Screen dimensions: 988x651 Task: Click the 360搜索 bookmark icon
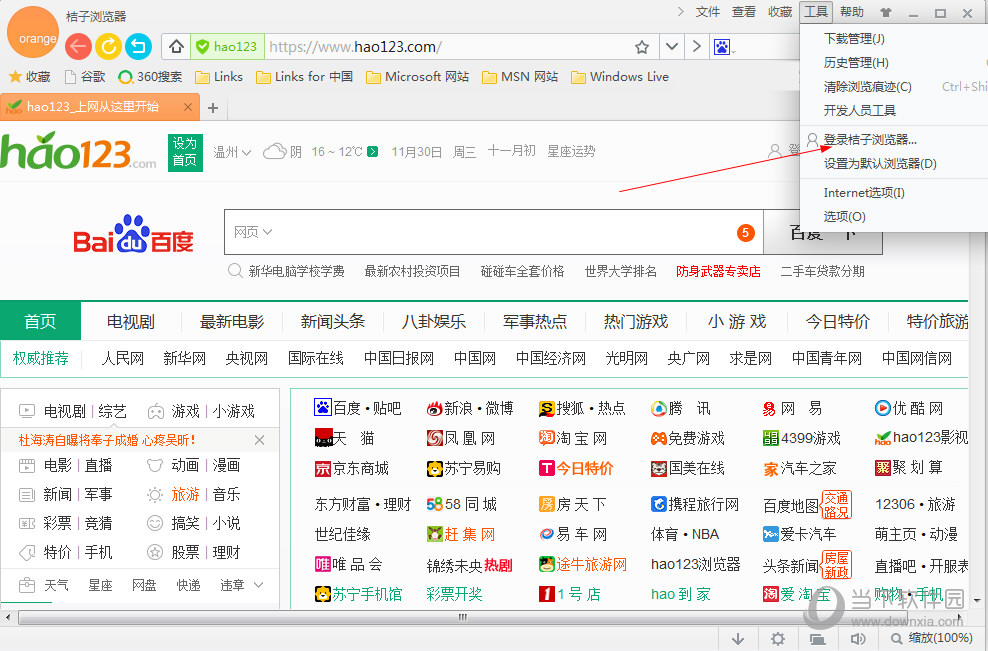click(127, 76)
